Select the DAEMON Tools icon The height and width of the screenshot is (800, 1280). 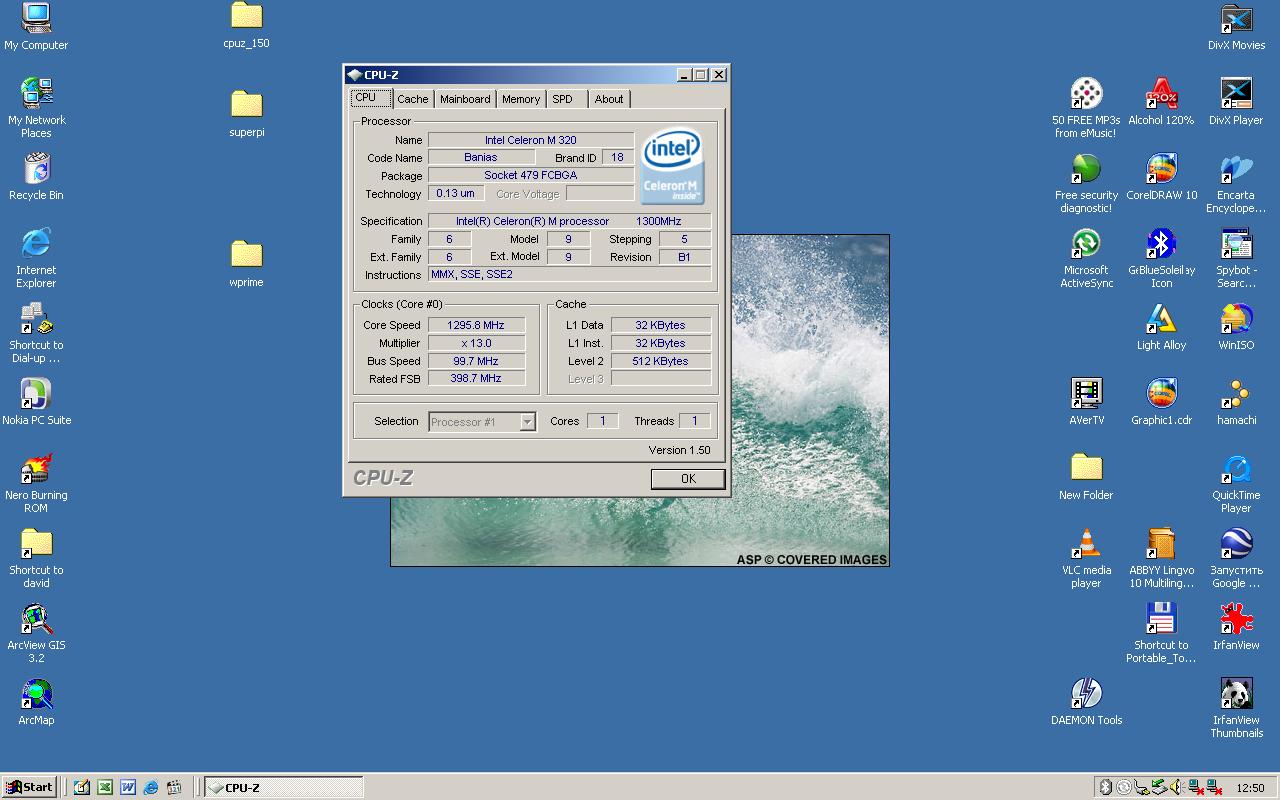pos(1086,701)
